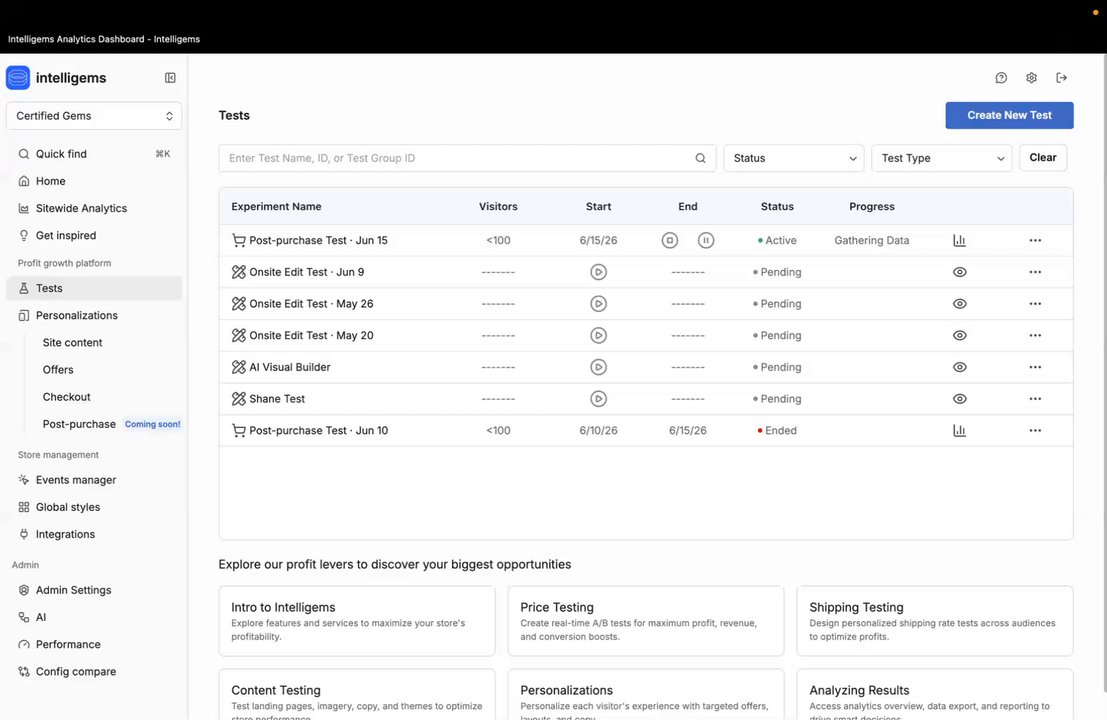
Task: Open Shane Test experiment name
Action: (277, 400)
